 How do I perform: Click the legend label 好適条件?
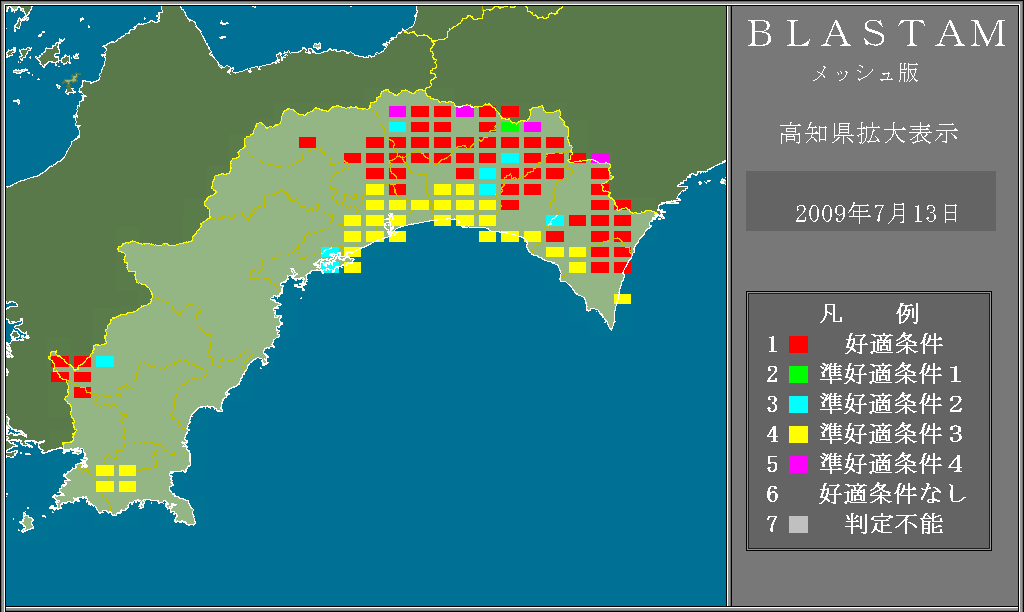point(894,344)
